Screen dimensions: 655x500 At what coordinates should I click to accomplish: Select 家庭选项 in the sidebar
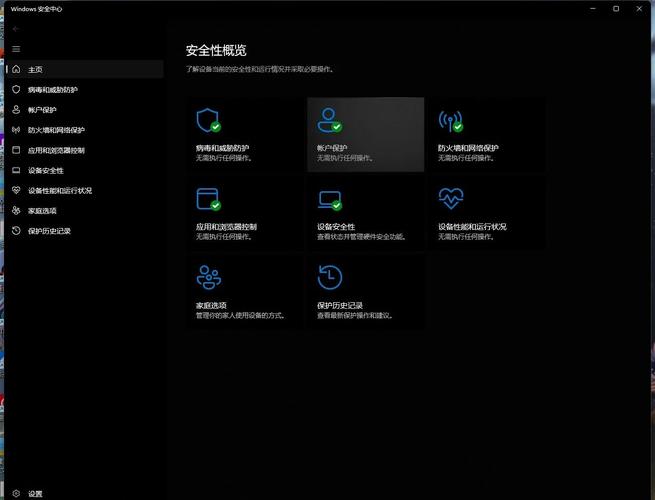tap(85, 211)
